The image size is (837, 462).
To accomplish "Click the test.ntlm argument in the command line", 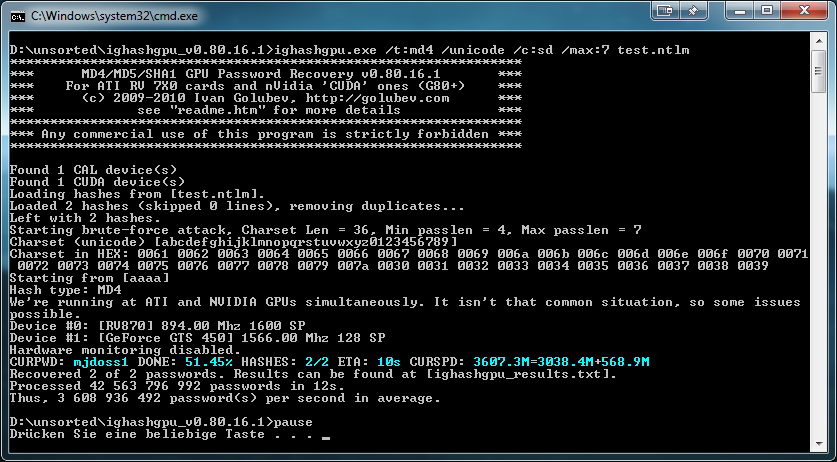I will (653, 50).
